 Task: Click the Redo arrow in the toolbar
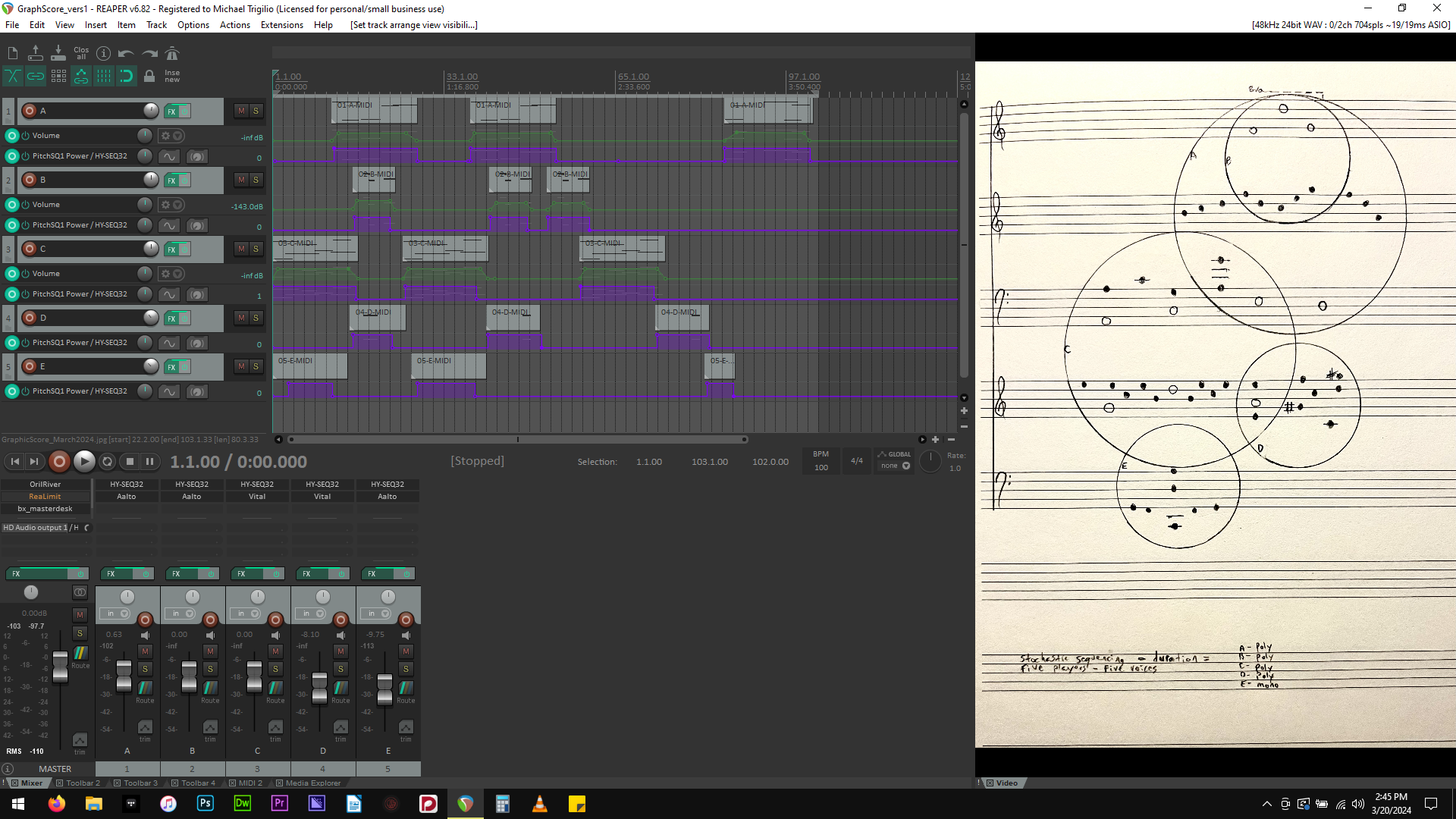click(149, 53)
